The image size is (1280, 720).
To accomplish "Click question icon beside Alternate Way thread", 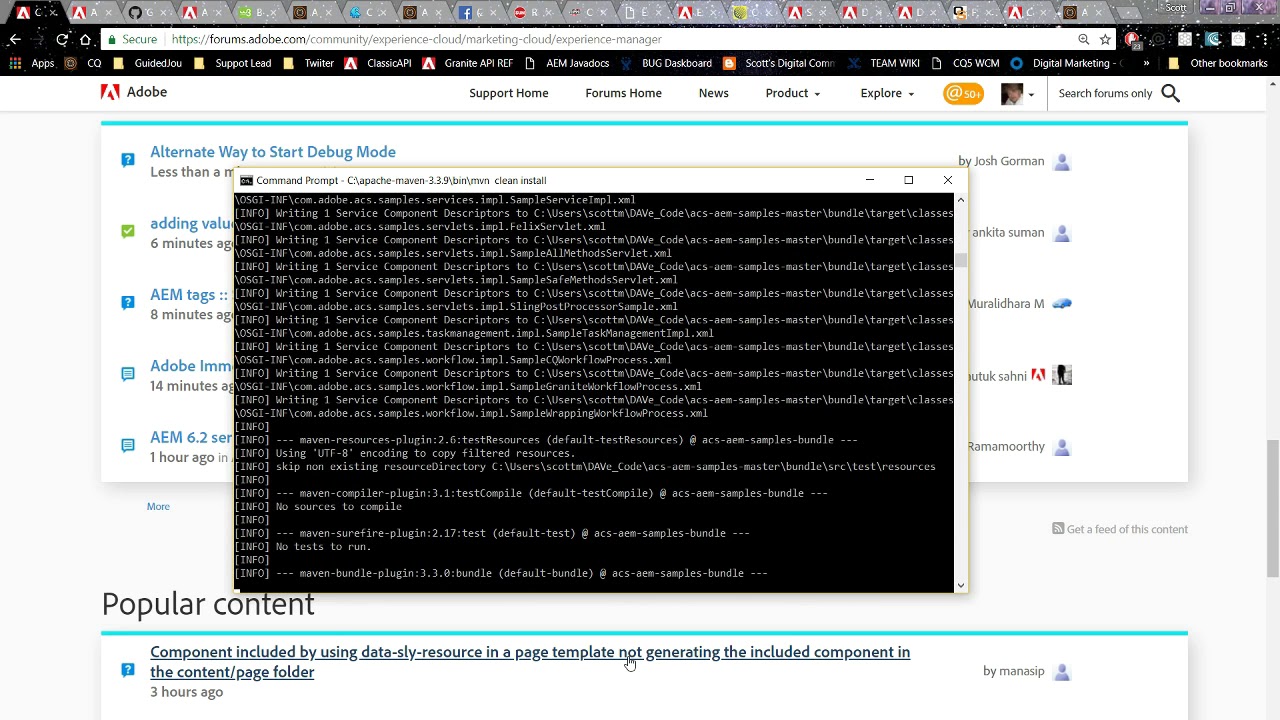I will (128, 160).
